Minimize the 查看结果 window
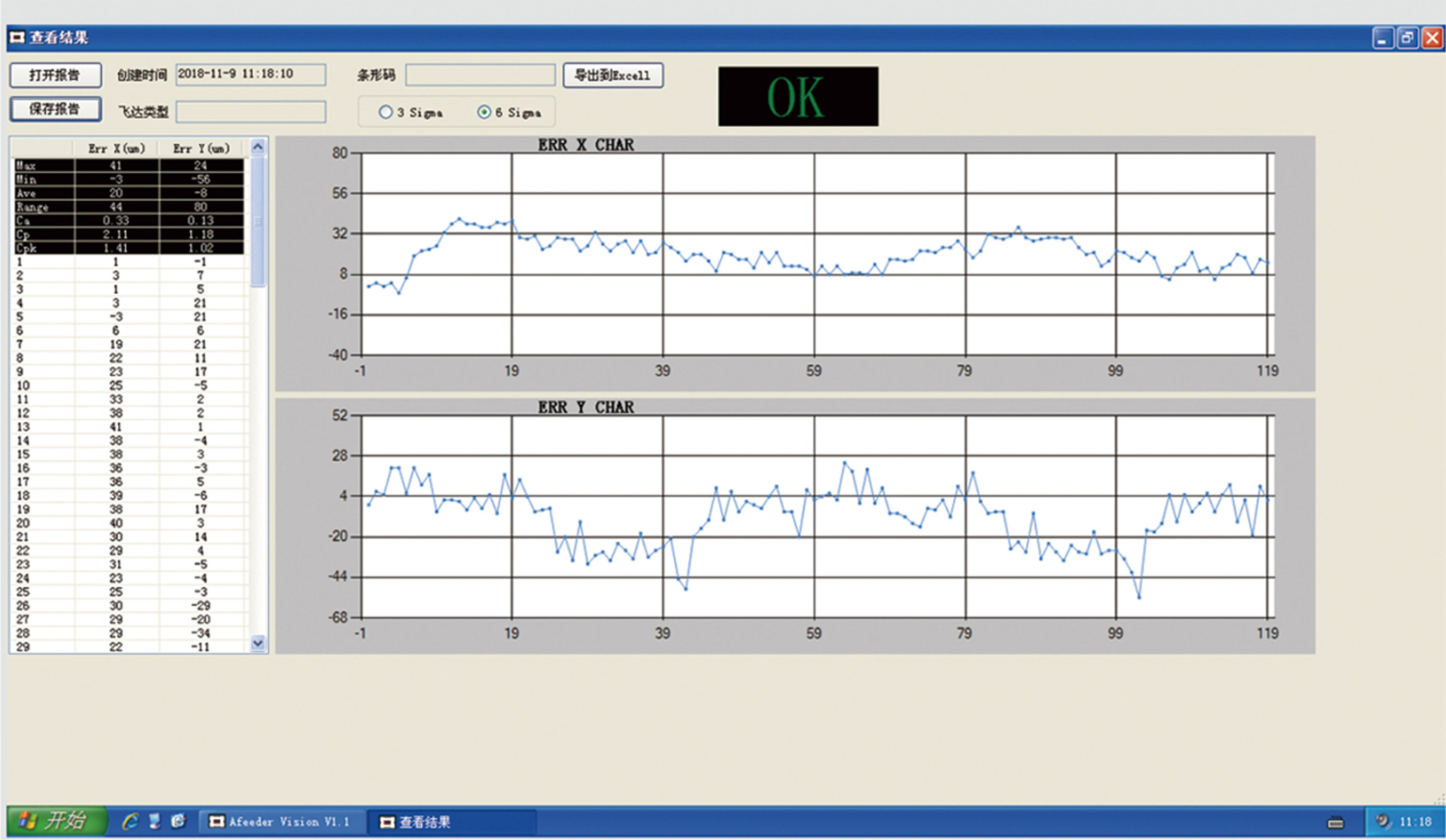 pos(1383,38)
